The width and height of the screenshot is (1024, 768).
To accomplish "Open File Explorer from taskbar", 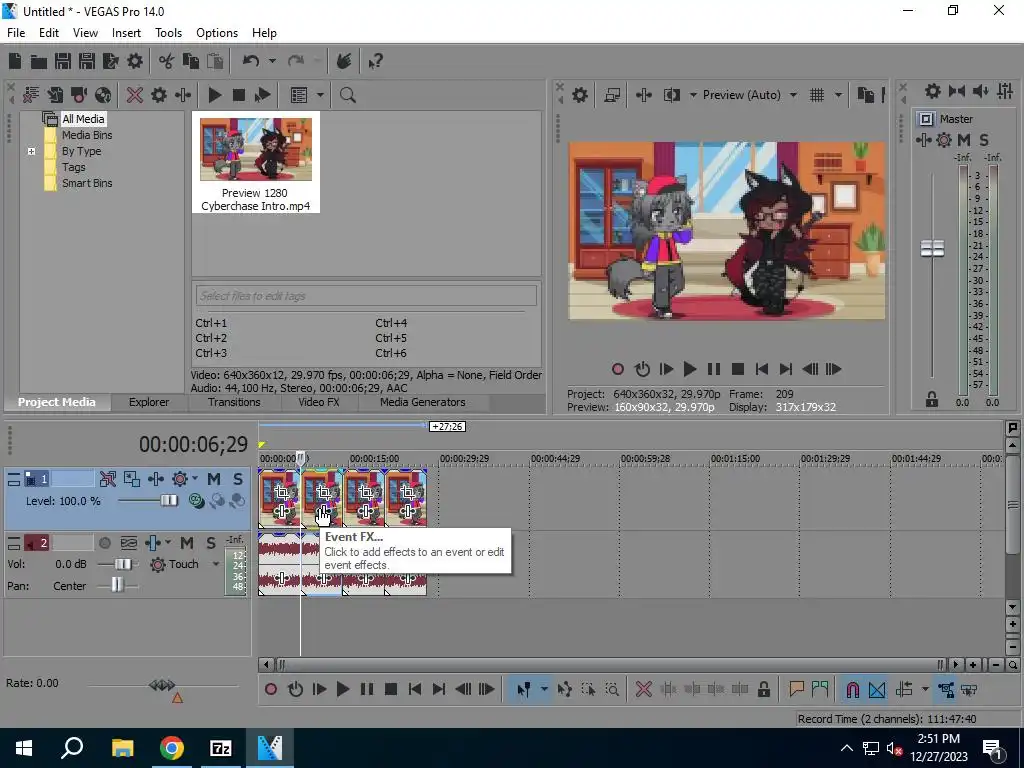I will [122, 748].
